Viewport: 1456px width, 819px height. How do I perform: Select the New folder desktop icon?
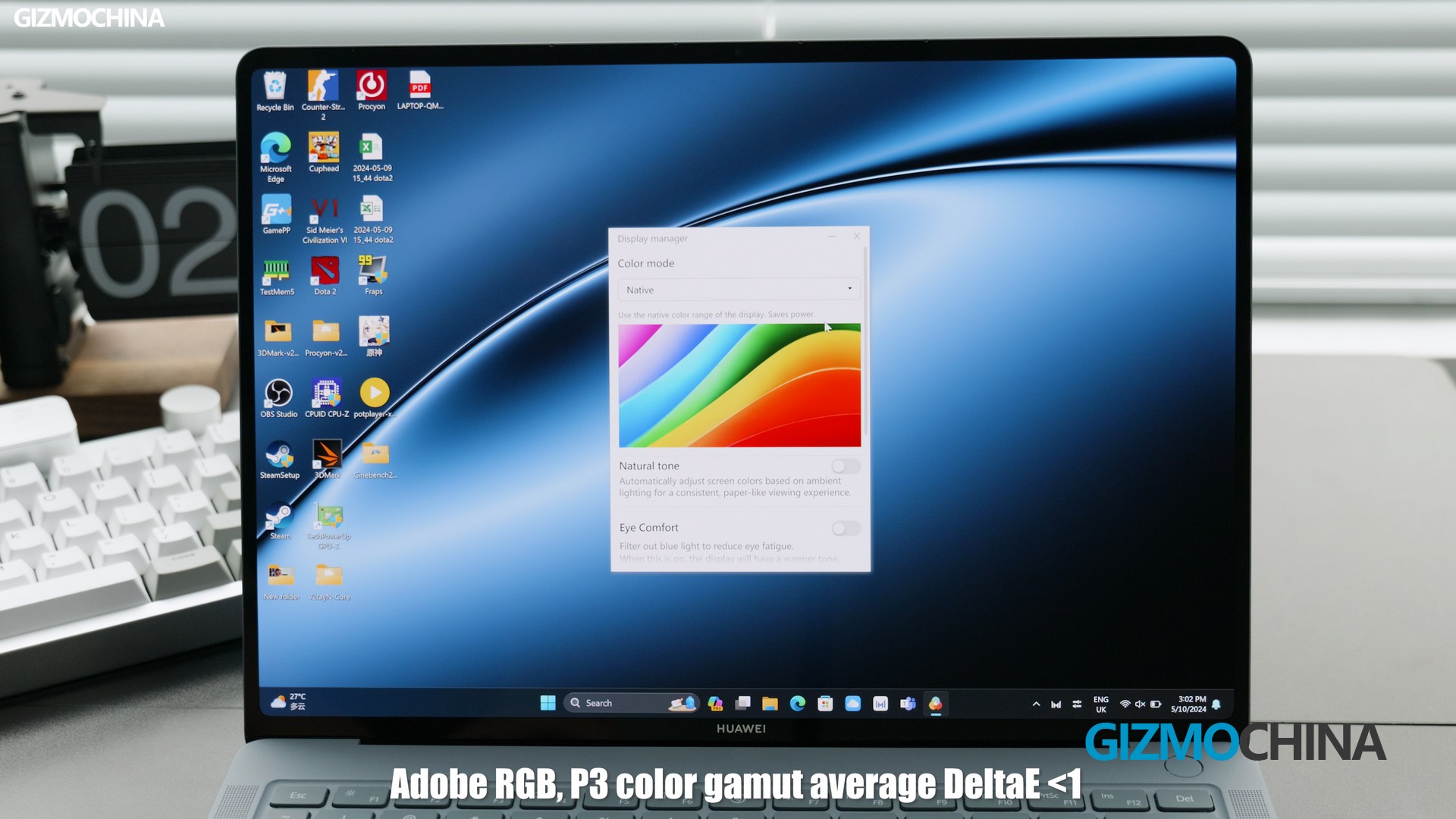pyautogui.click(x=281, y=582)
